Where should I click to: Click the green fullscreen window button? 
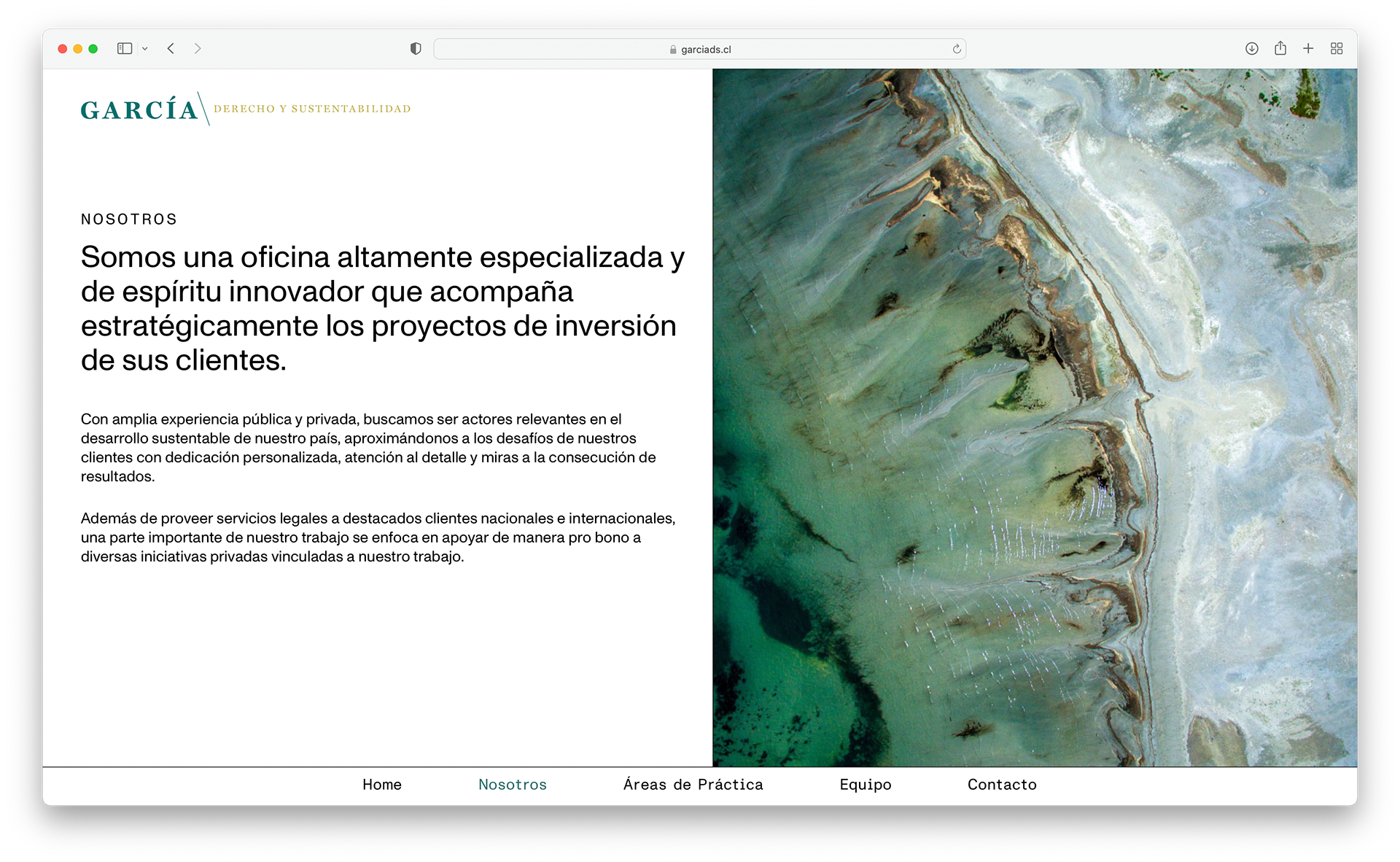point(93,49)
